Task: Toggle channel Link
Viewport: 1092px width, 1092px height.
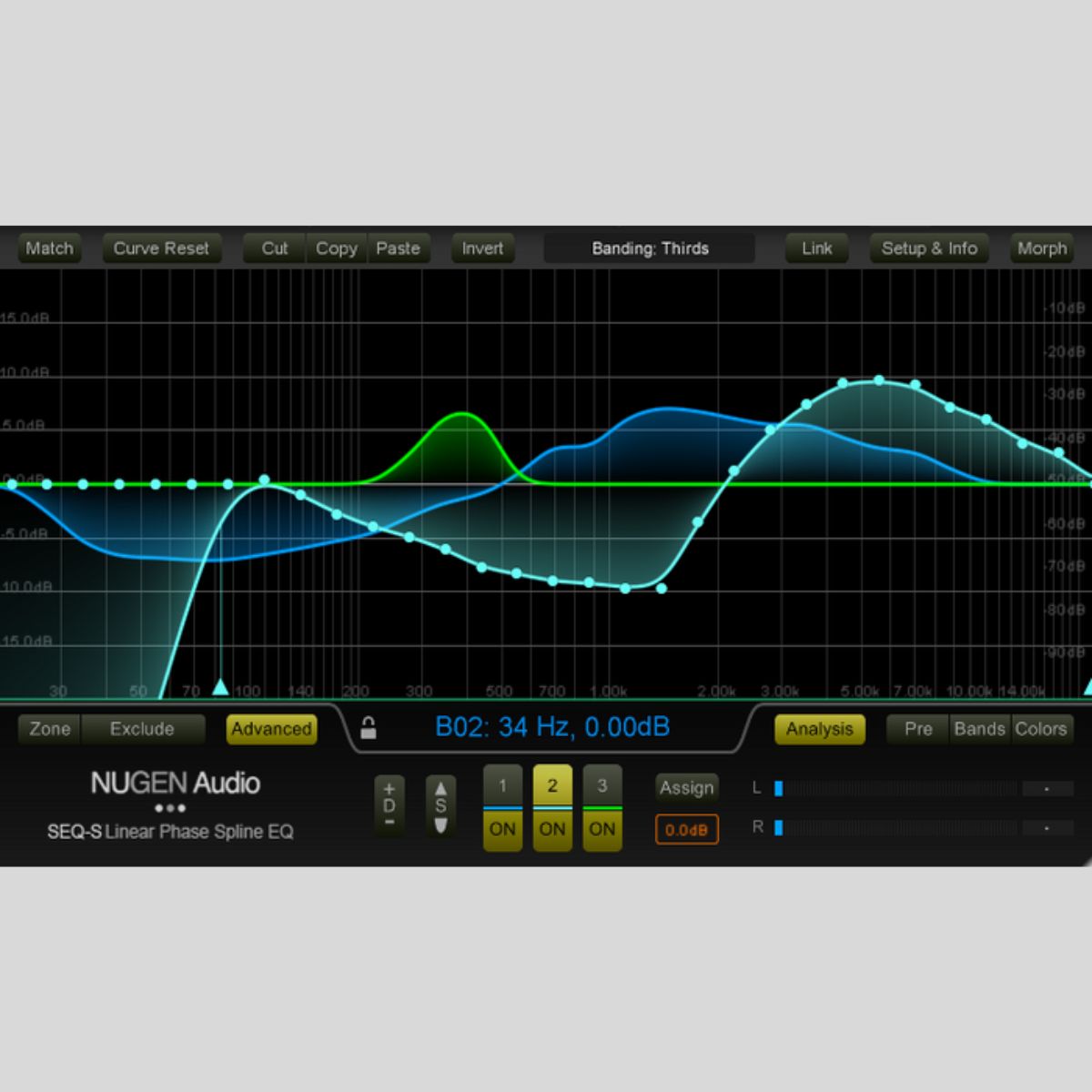Action: [x=815, y=248]
